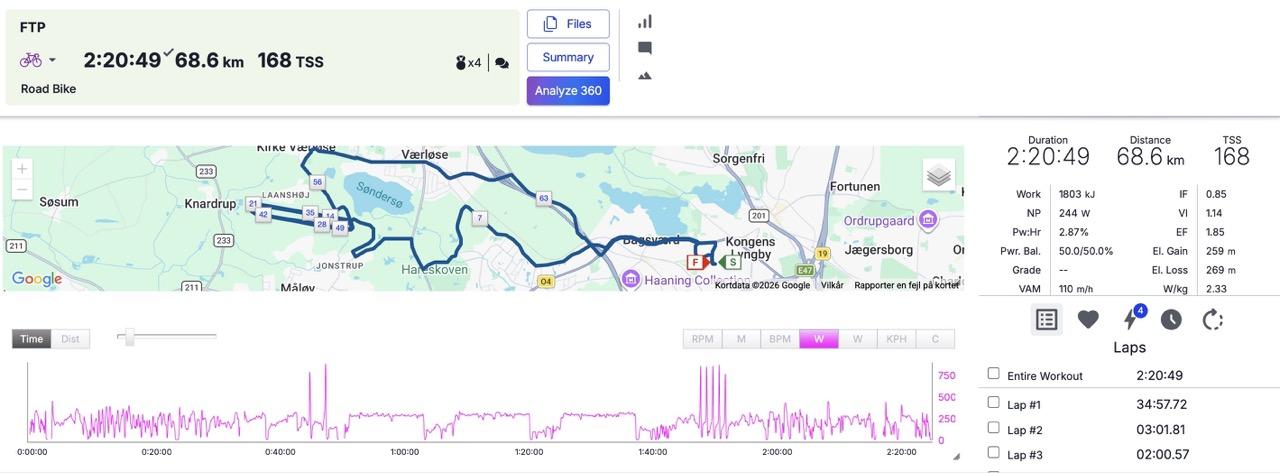Open the bar chart icon panel
This screenshot has width=1280, height=473.
[x=645, y=22]
